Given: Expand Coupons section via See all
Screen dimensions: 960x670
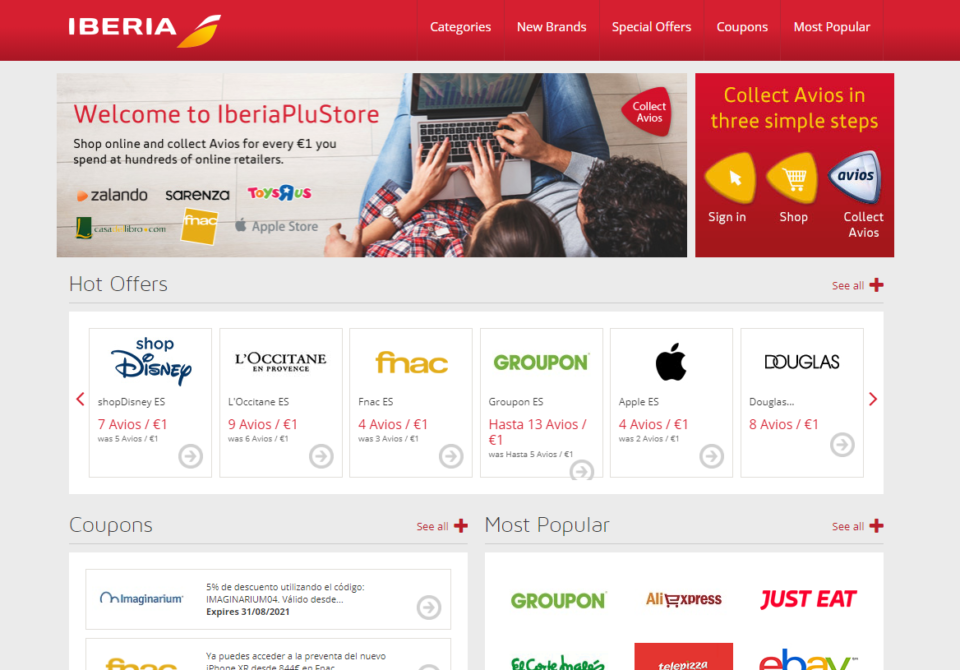Looking at the screenshot, I should coord(441,526).
